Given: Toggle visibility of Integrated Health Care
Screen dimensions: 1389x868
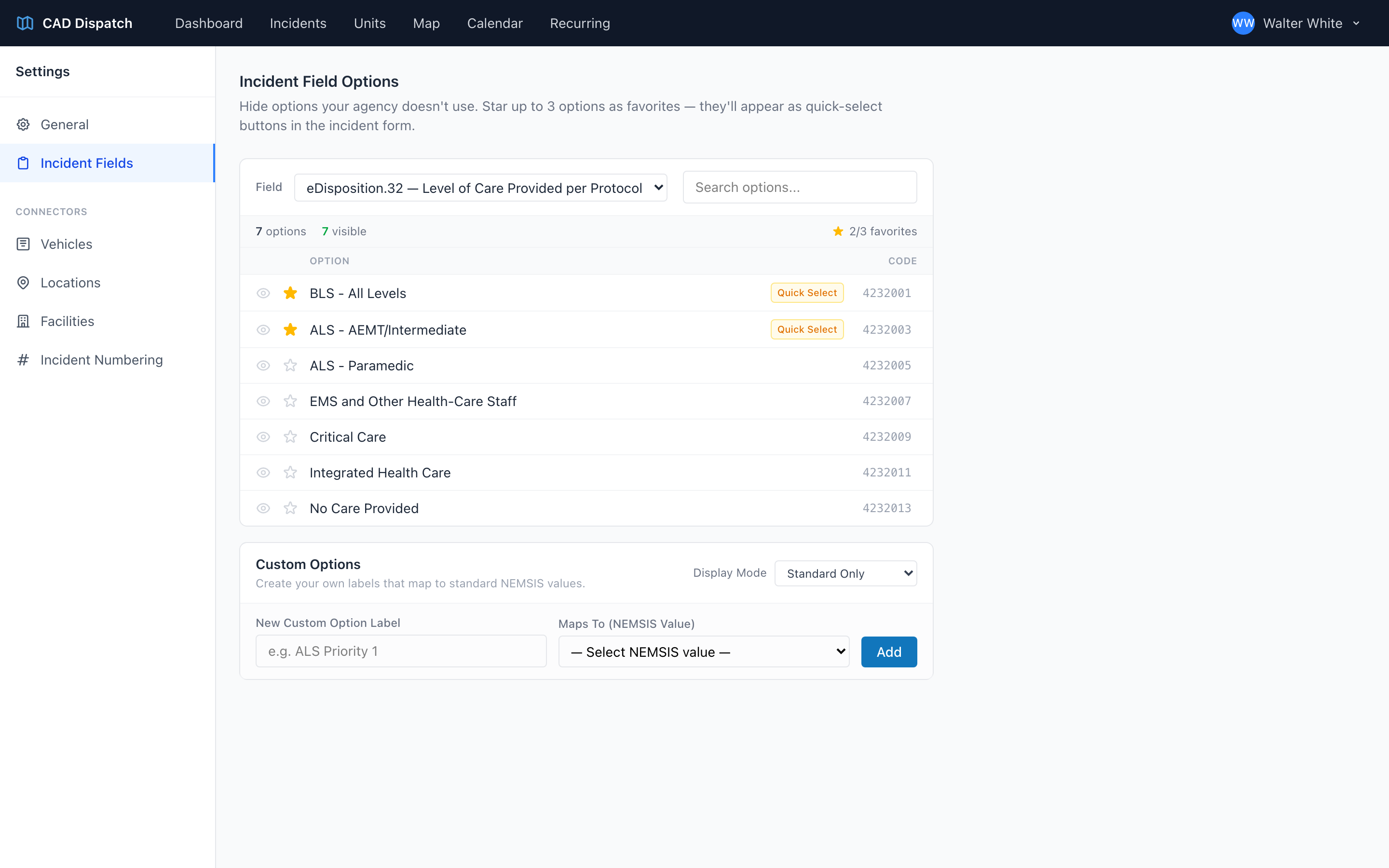Looking at the screenshot, I should pyautogui.click(x=263, y=473).
